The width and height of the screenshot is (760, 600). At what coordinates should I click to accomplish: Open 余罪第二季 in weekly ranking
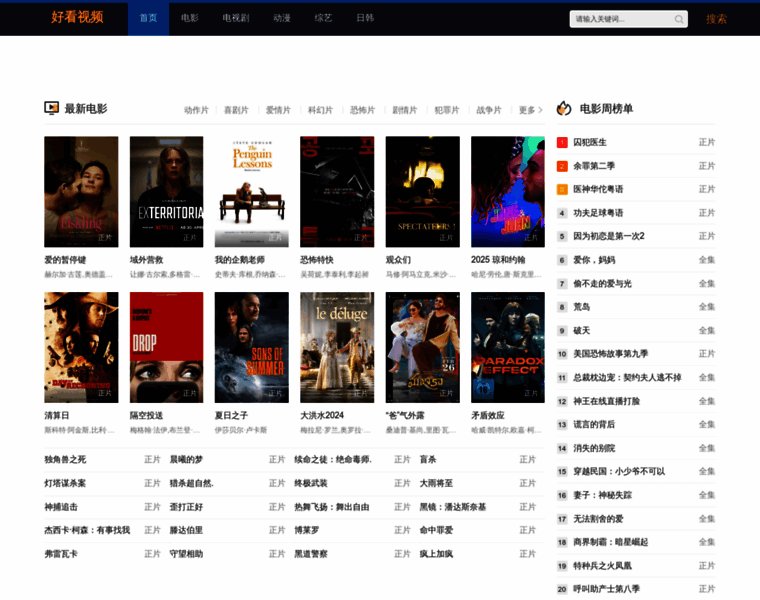(x=594, y=166)
